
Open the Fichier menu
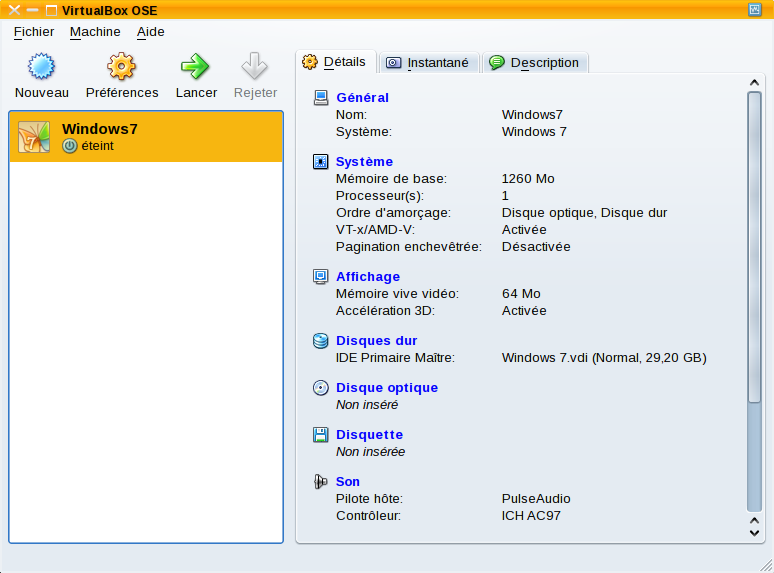[x=34, y=32]
